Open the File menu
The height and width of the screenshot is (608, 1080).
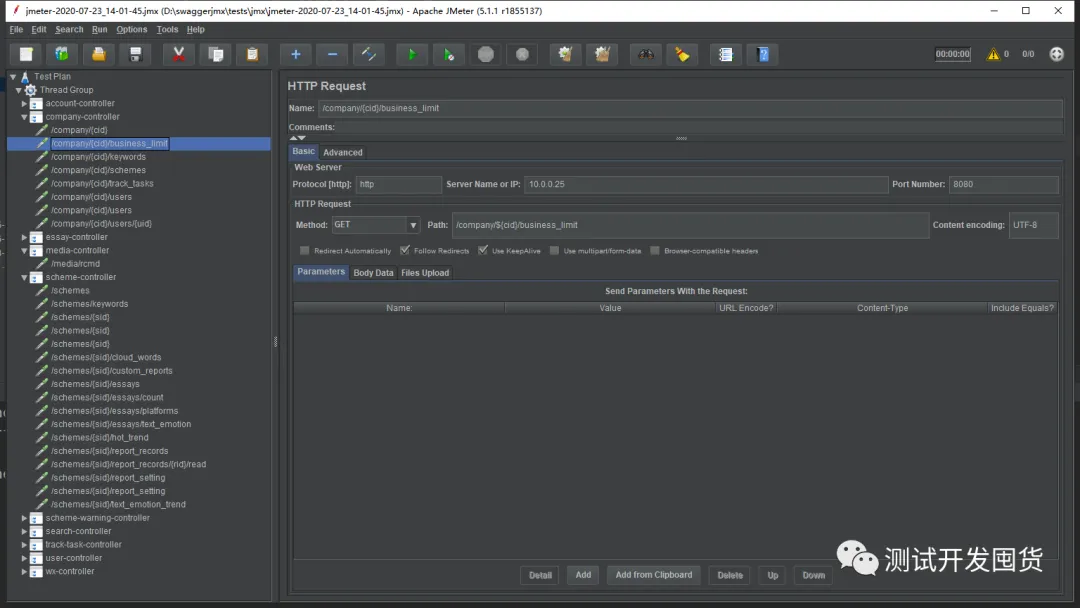coord(16,30)
